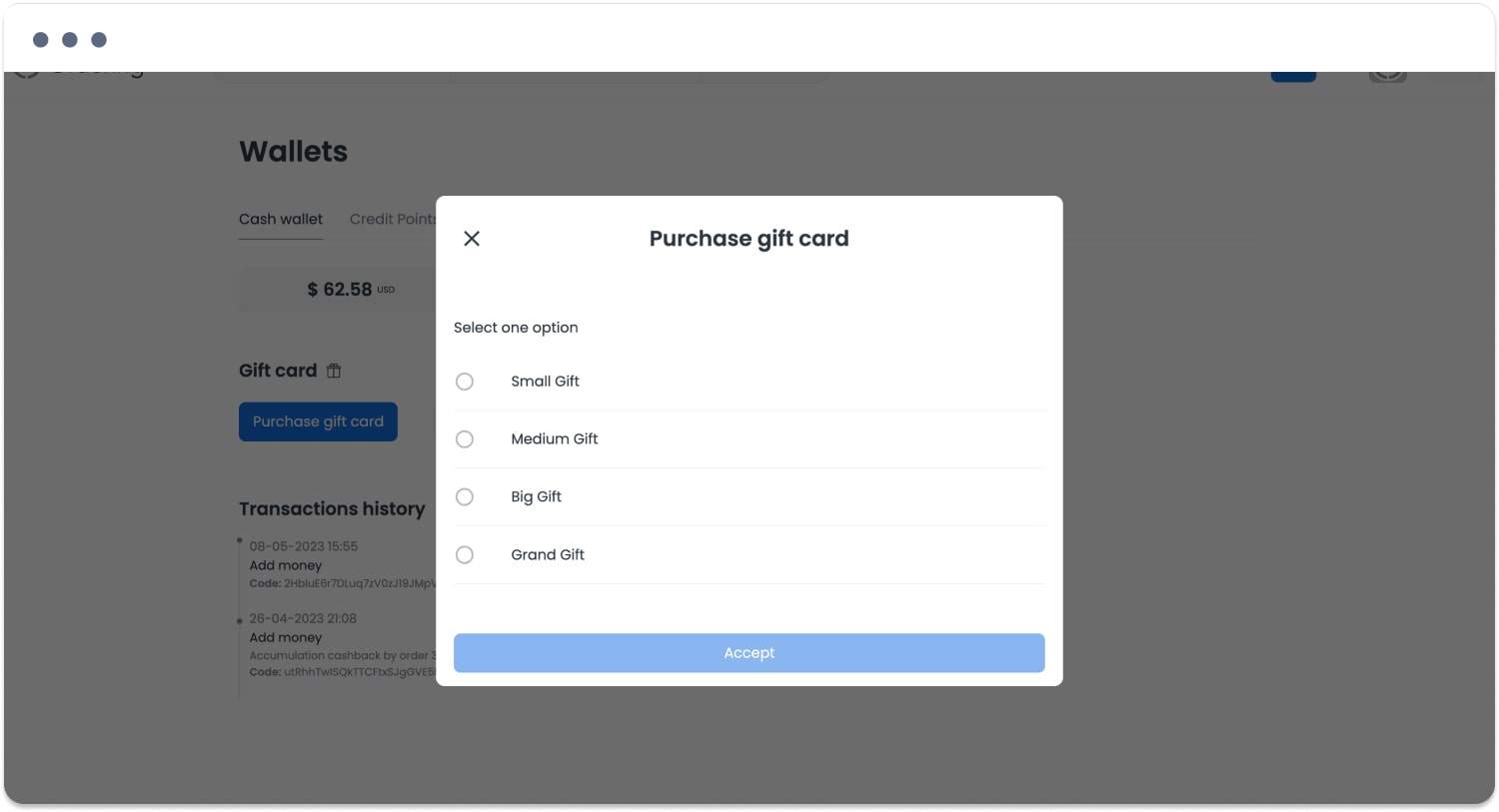Click the gift box icon beside Gift card

click(x=334, y=371)
